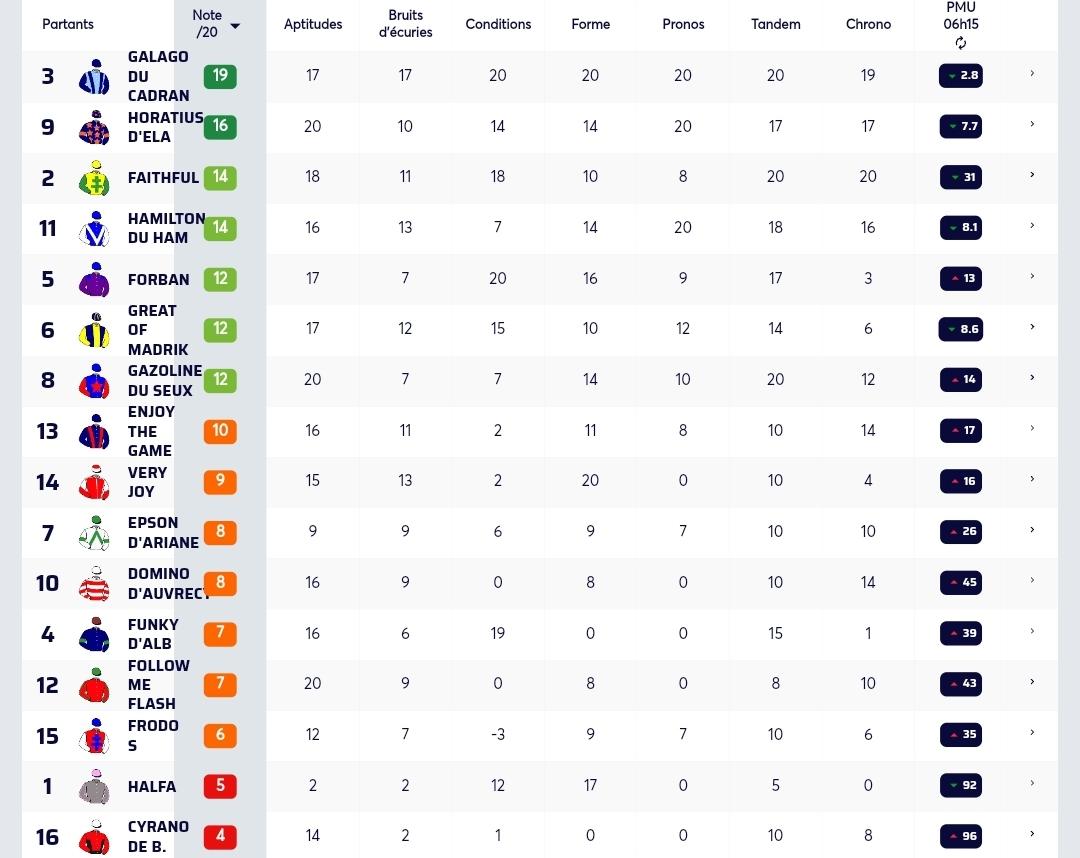This screenshot has height=858, width=1080.
Task: Click Galago du Cadran's 2.8 odds button
Action: click(961, 76)
